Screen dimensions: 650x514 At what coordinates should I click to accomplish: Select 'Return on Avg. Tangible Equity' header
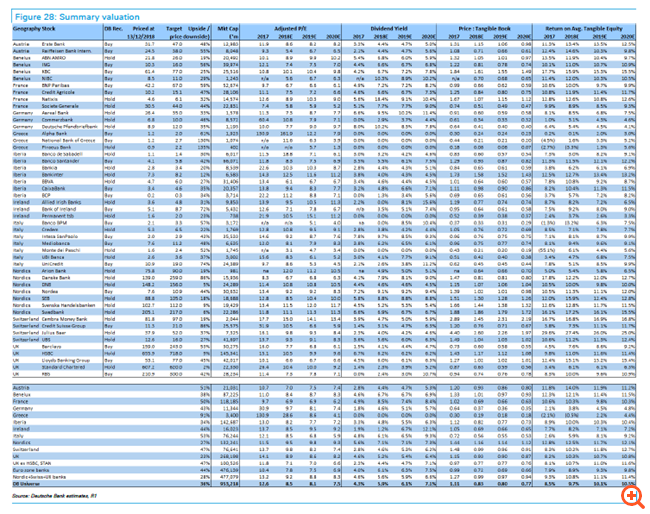pyautogui.click(x=584, y=29)
